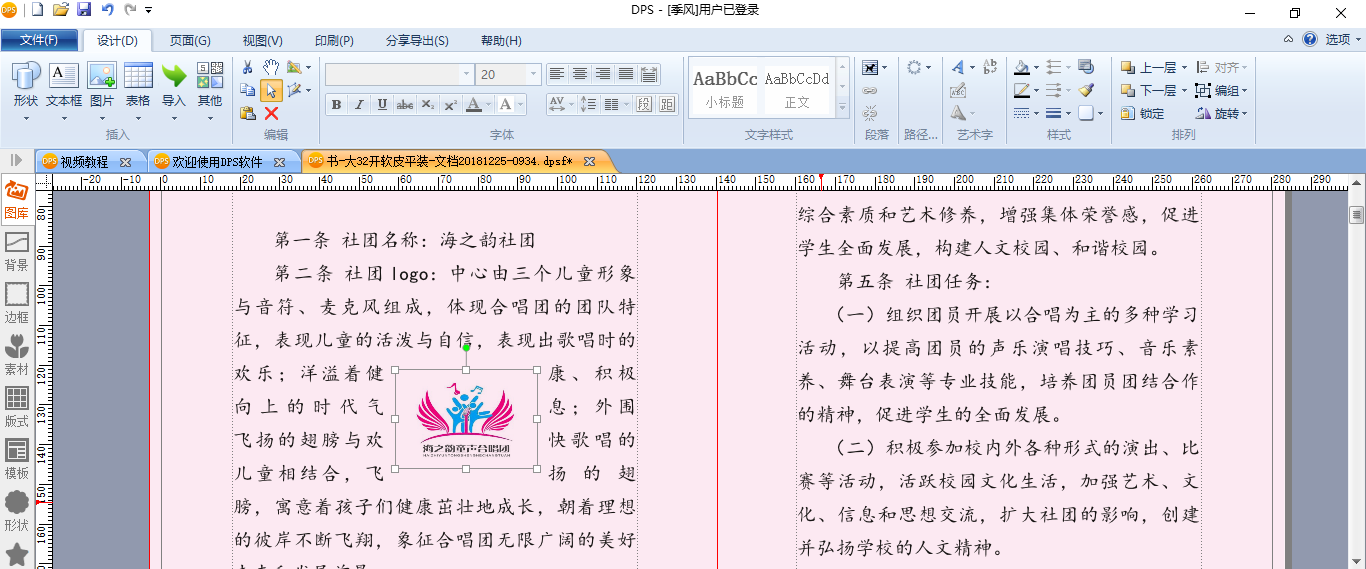Apply the 小标题 text style
1366x569 pixels.
[x=725, y=88]
